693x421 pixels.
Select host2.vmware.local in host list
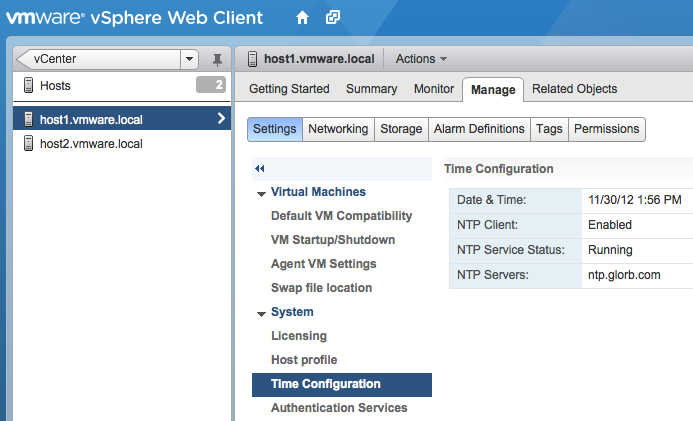click(x=91, y=144)
